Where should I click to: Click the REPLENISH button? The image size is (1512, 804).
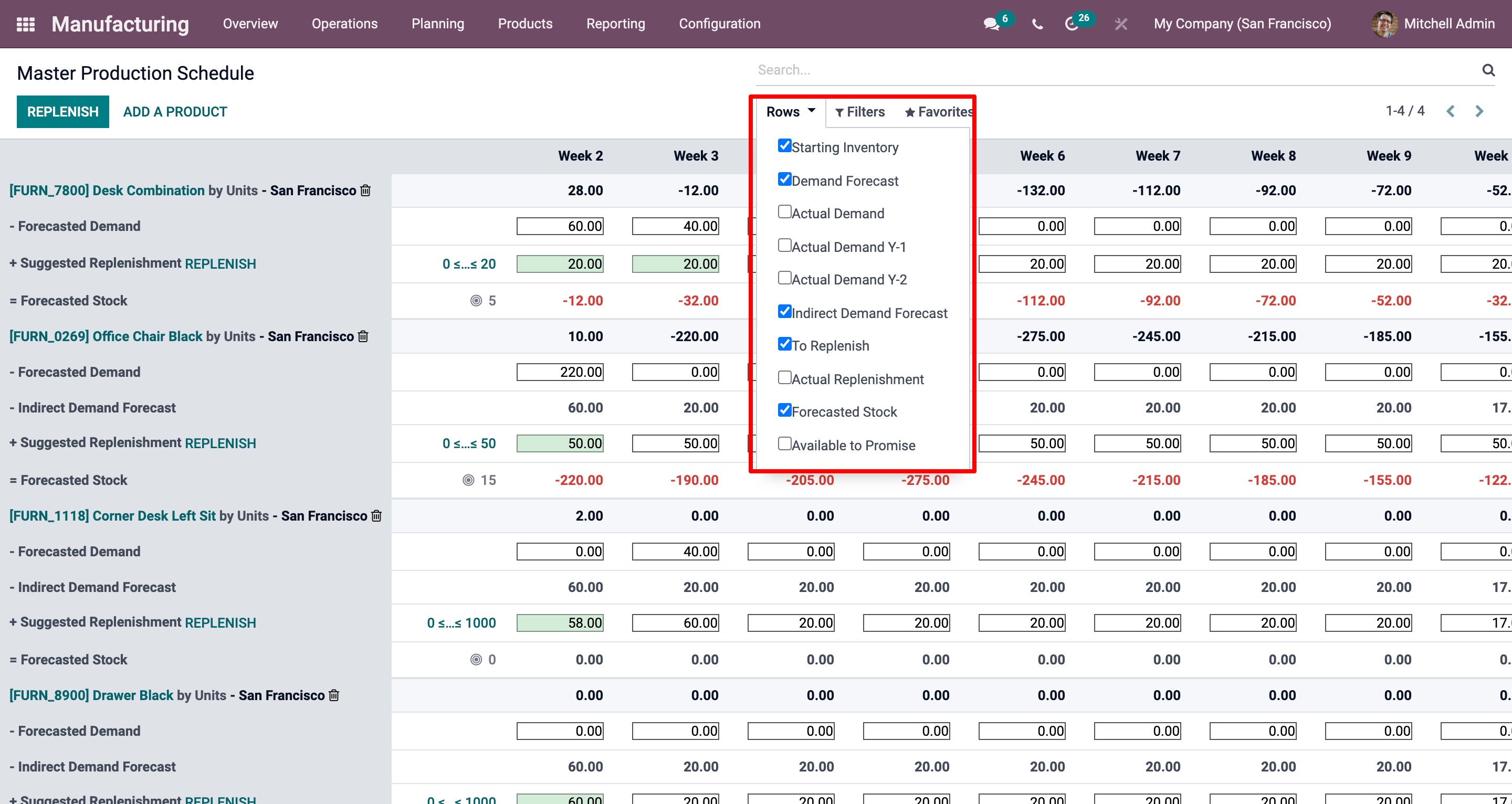click(x=62, y=111)
